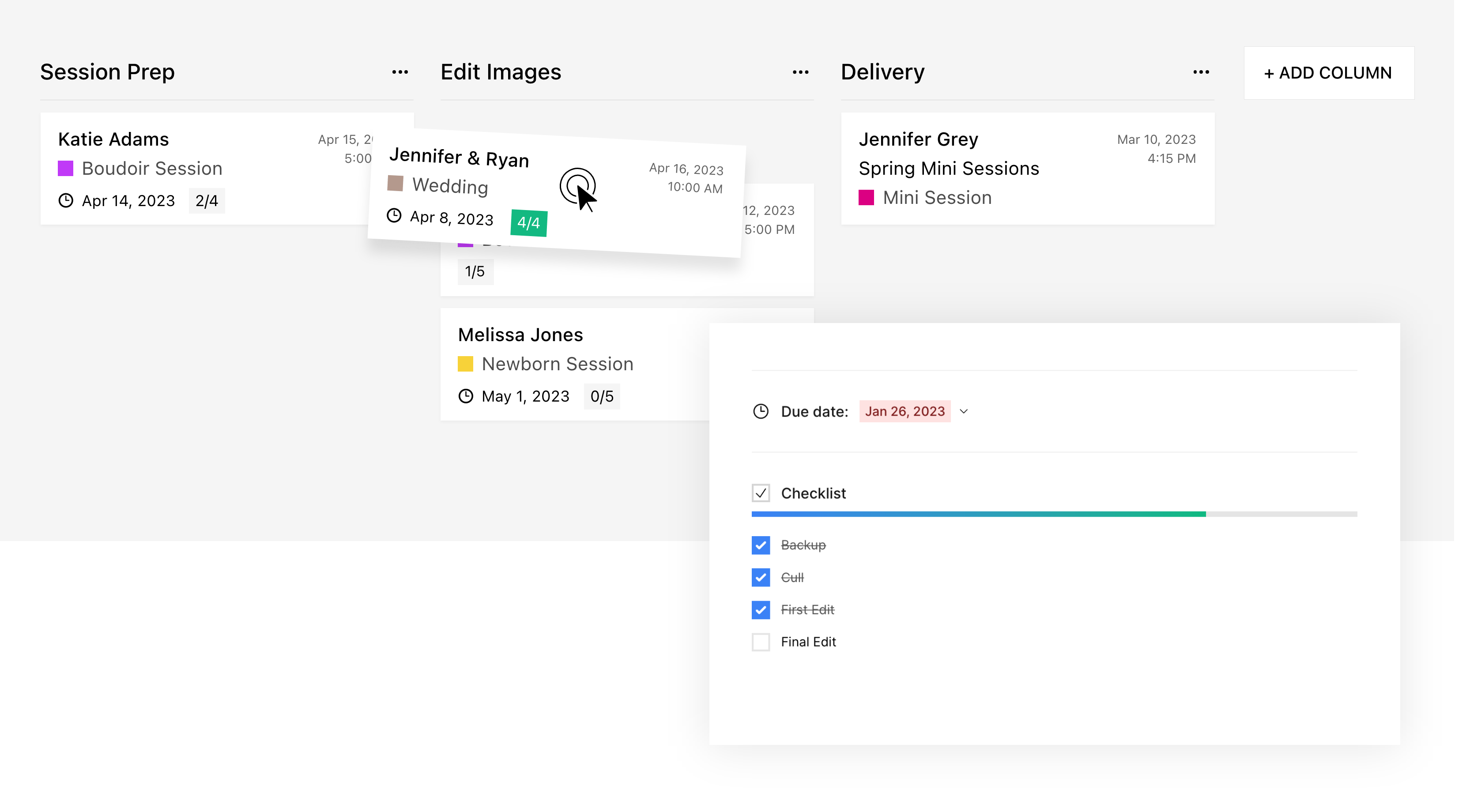Click the 0/5 checklist badge

[607, 399]
